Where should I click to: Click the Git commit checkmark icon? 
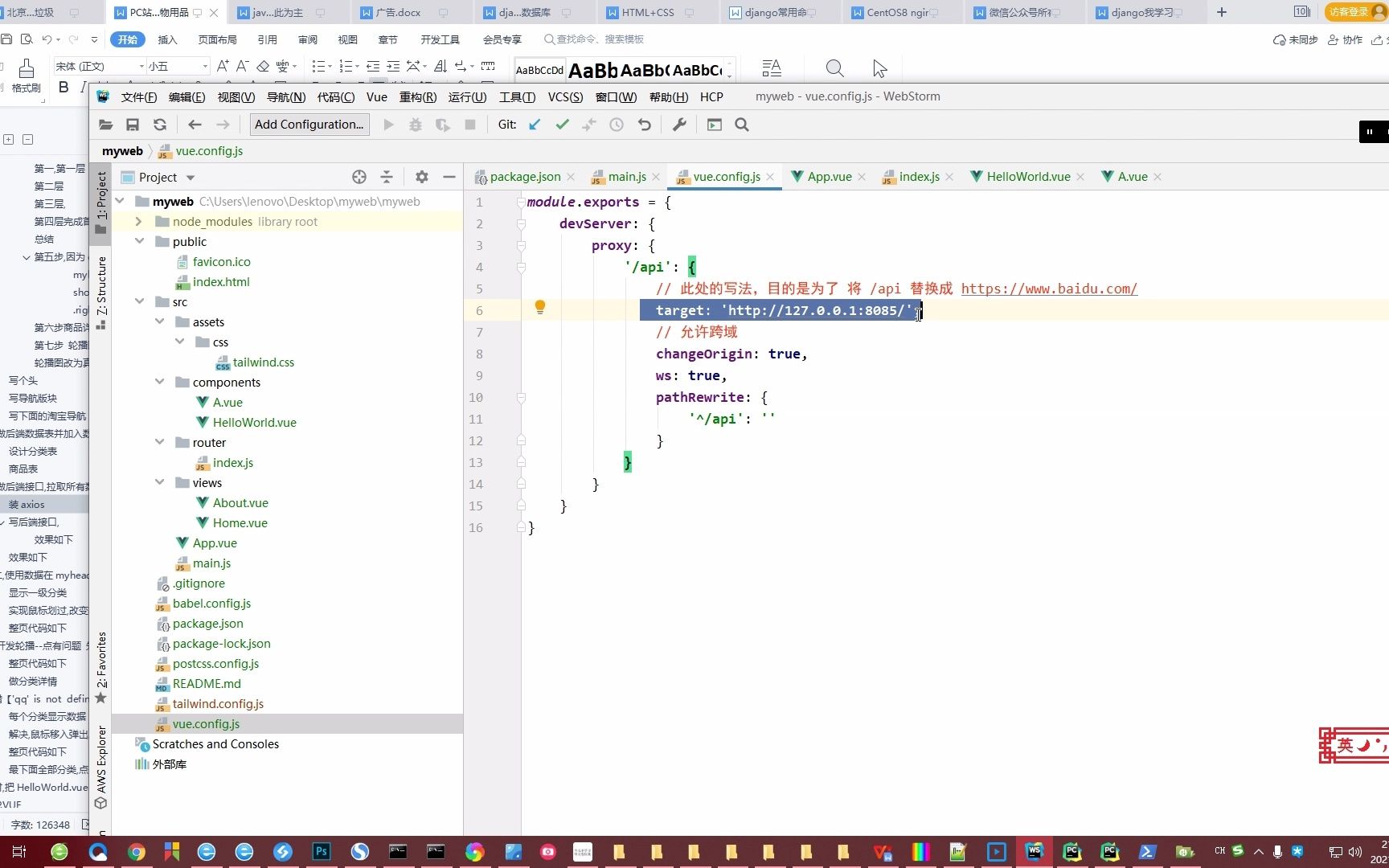[x=562, y=125]
